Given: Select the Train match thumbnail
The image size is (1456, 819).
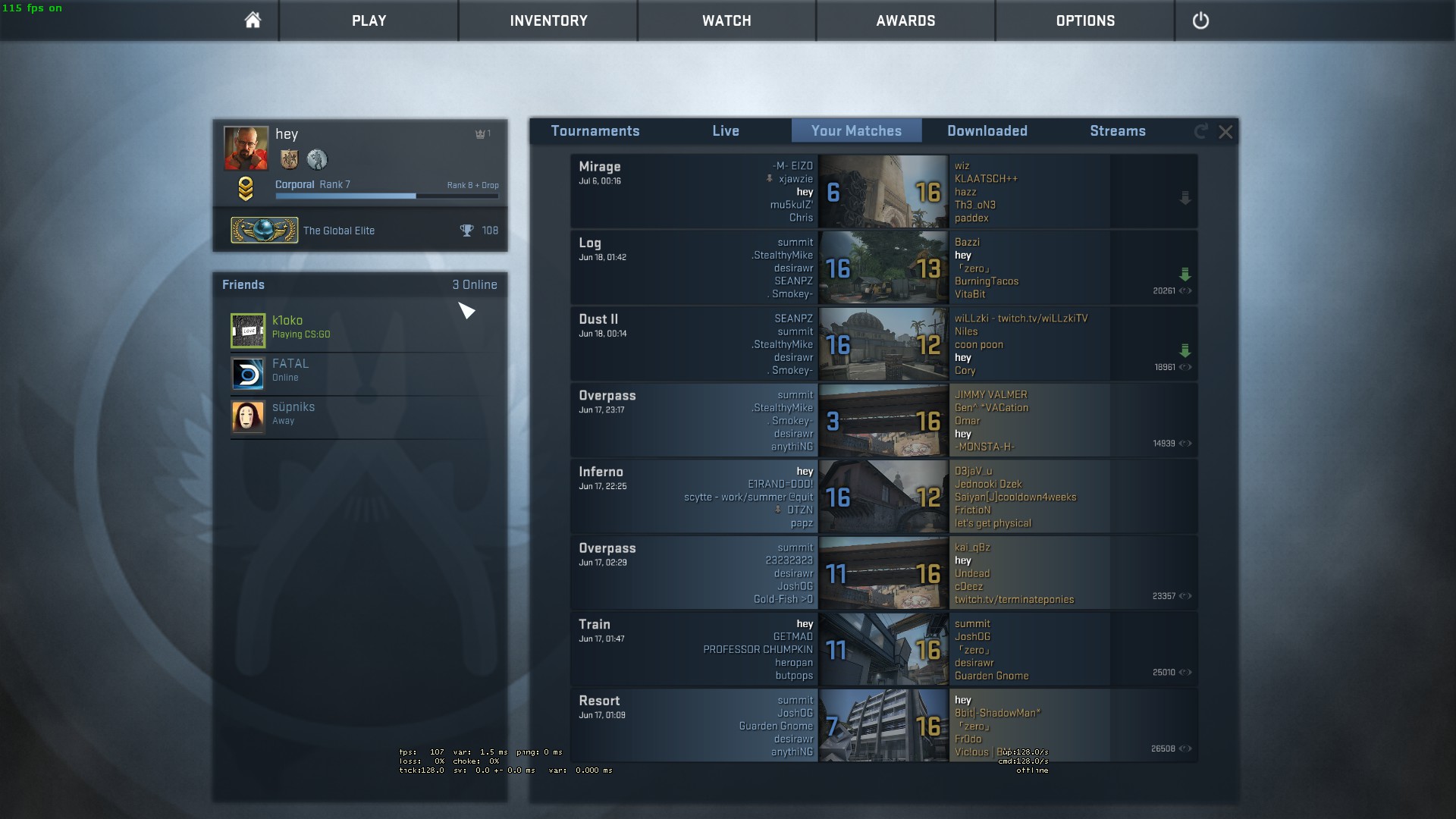Looking at the screenshot, I should coord(883,649).
